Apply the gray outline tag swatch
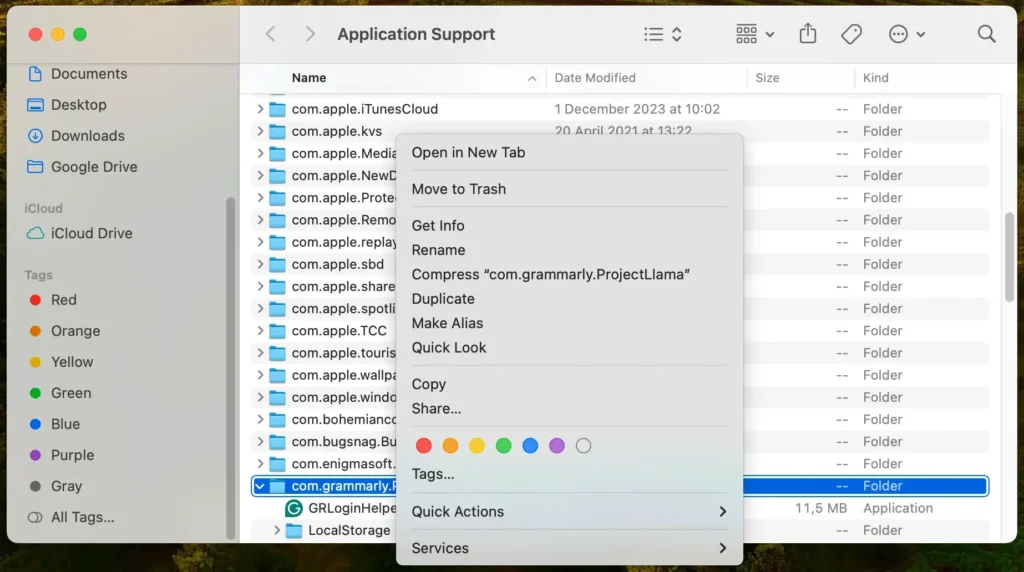This screenshot has height=572, width=1024. [583, 445]
